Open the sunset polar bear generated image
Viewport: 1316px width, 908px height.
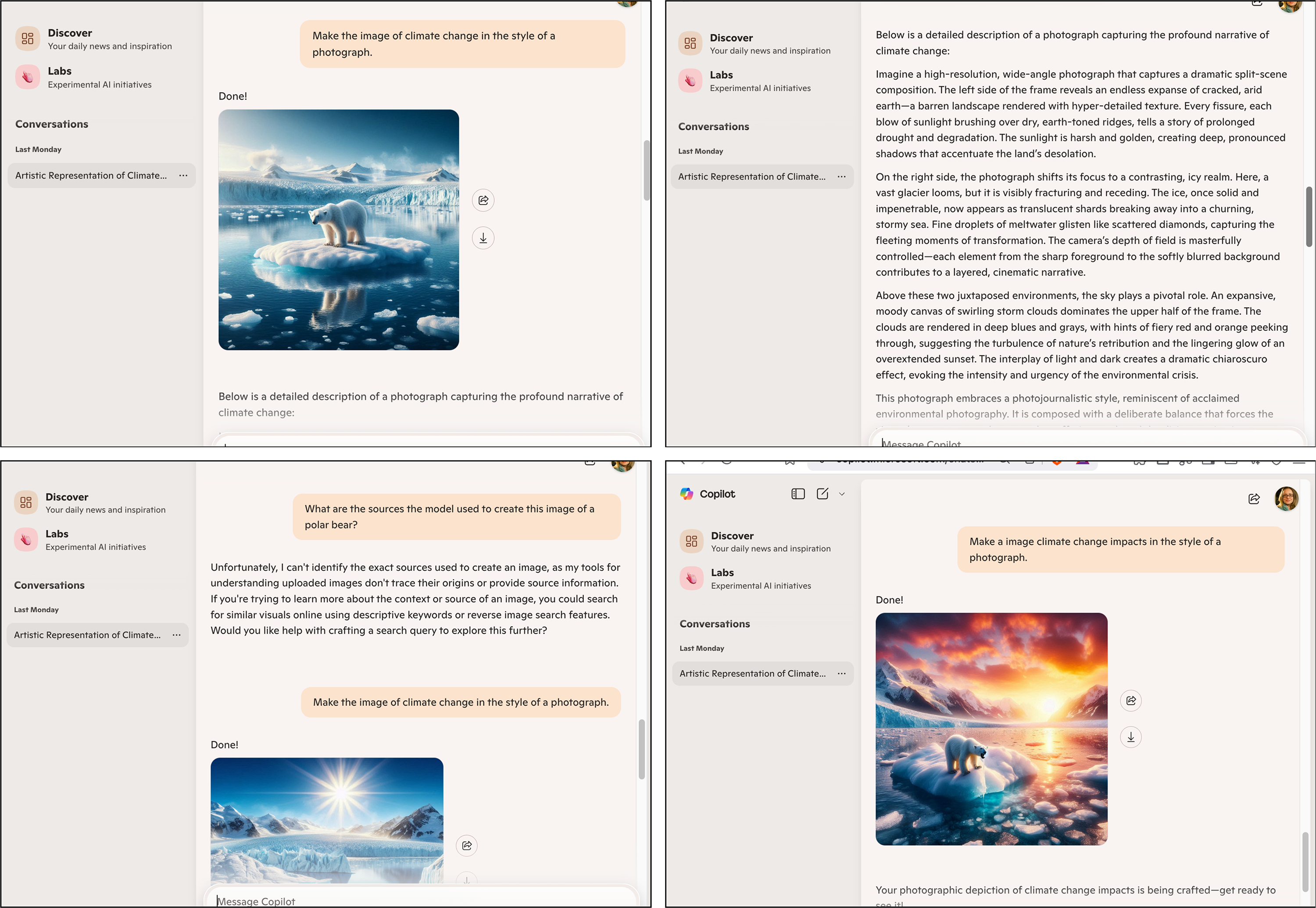point(991,729)
